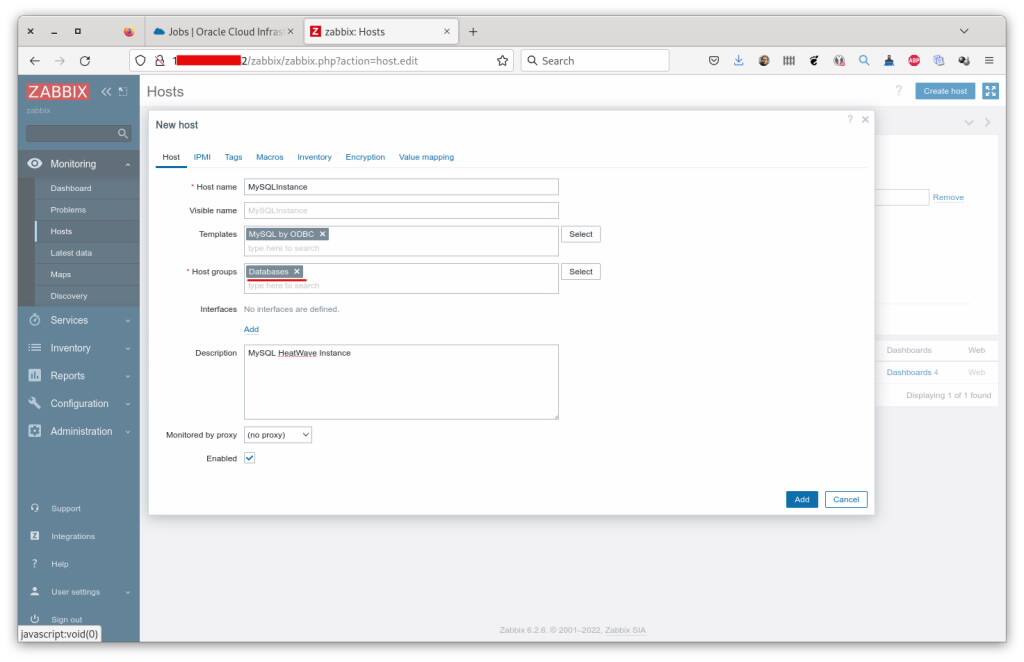This screenshot has width=1024, height=662.
Task: Open help icon in New host dialog
Action: [x=850, y=119]
